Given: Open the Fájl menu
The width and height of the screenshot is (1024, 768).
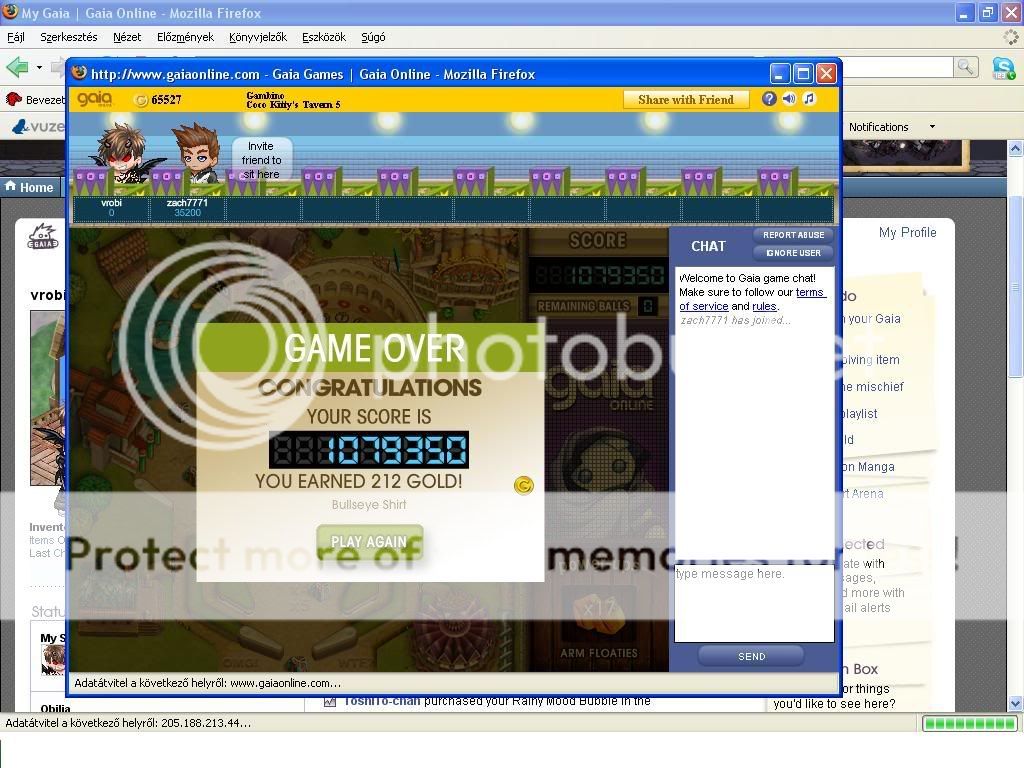Looking at the screenshot, I should tap(16, 37).
